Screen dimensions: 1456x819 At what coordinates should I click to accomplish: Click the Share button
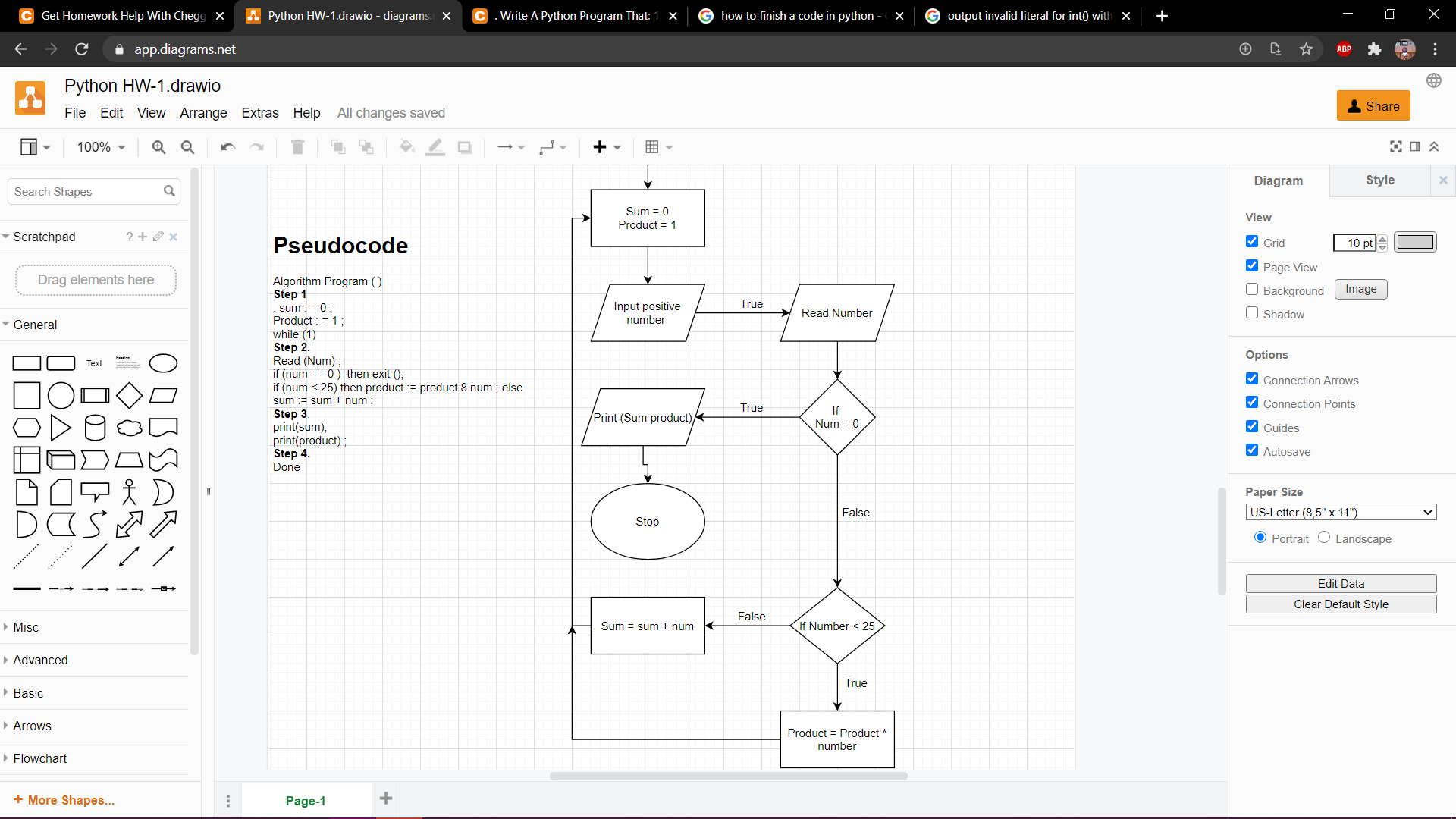point(1373,105)
